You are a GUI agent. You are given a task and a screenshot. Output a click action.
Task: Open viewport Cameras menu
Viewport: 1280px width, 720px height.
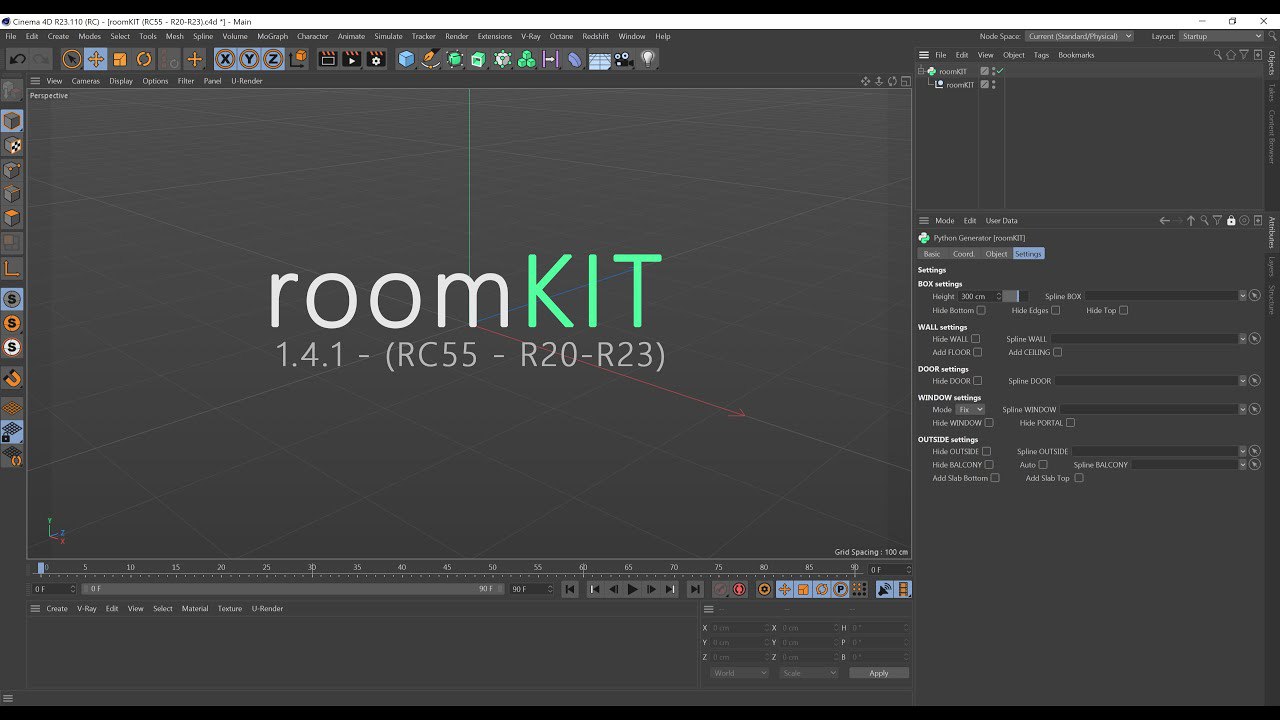(85, 81)
